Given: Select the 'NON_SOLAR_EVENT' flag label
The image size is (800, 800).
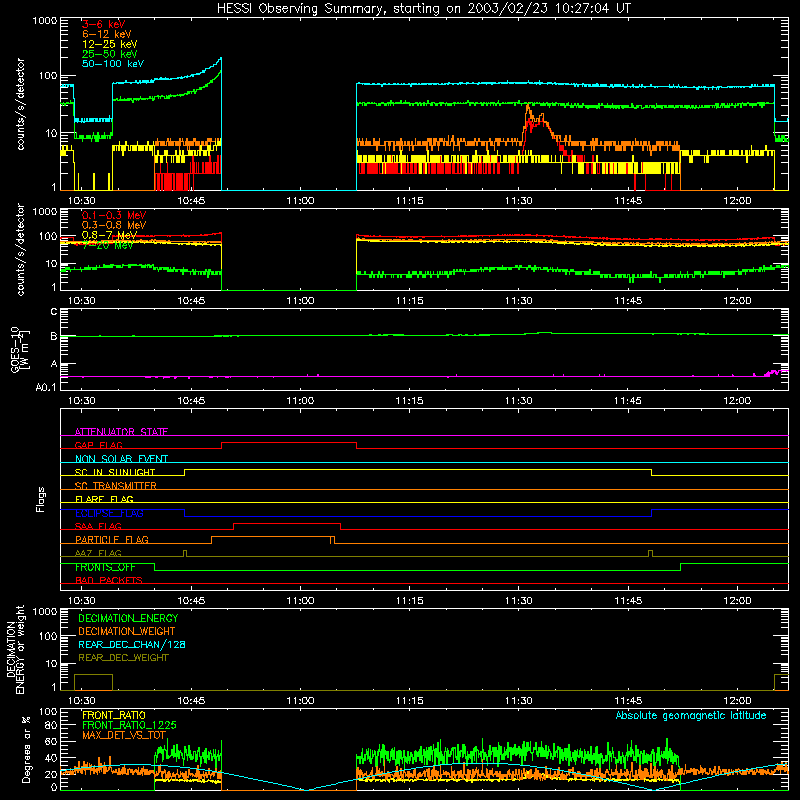Looking at the screenshot, I should [x=121, y=459].
